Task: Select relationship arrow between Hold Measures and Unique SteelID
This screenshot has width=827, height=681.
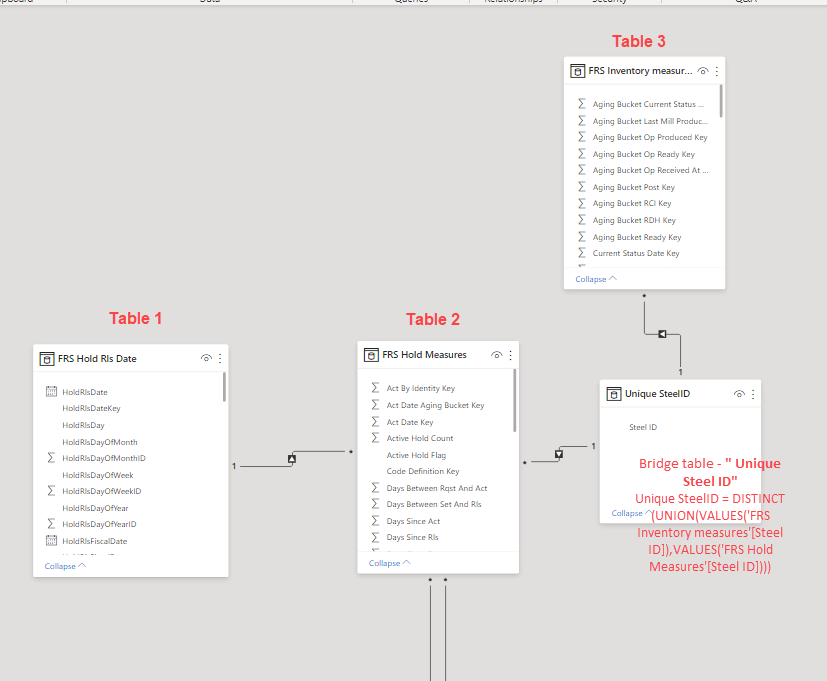Action: point(559,454)
